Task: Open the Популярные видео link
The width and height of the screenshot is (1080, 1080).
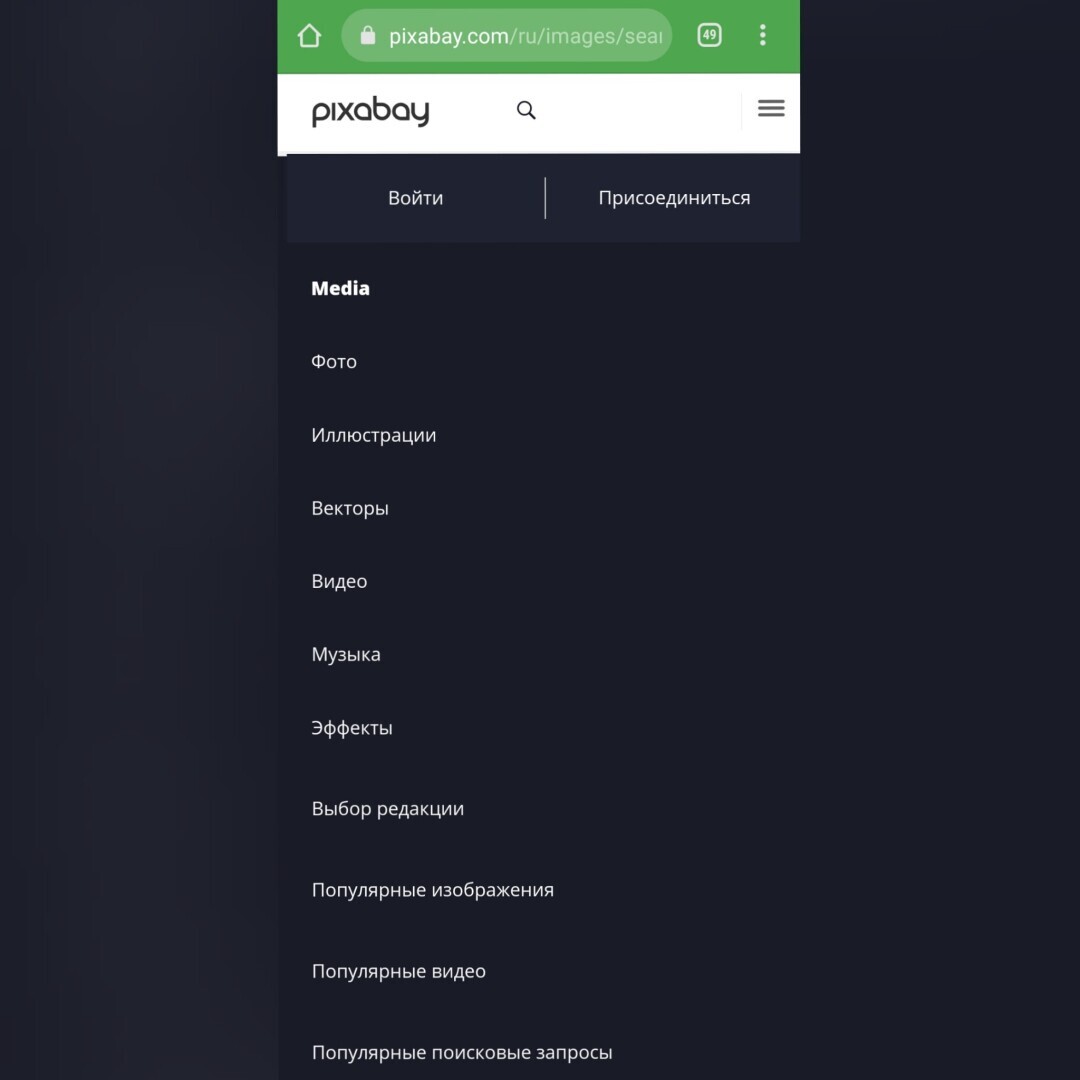Action: [399, 971]
